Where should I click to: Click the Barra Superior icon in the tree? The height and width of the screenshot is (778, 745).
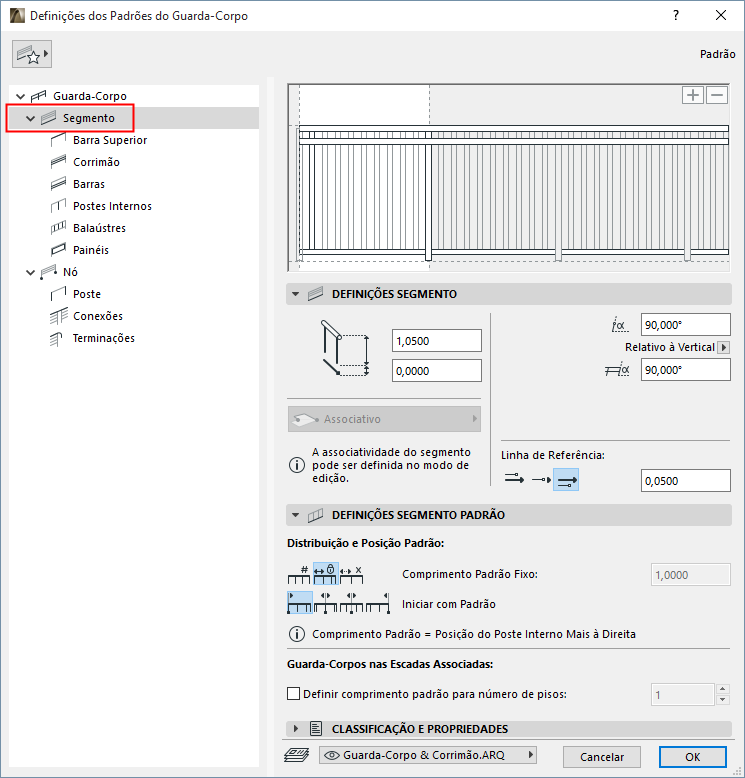(x=58, y=140)
